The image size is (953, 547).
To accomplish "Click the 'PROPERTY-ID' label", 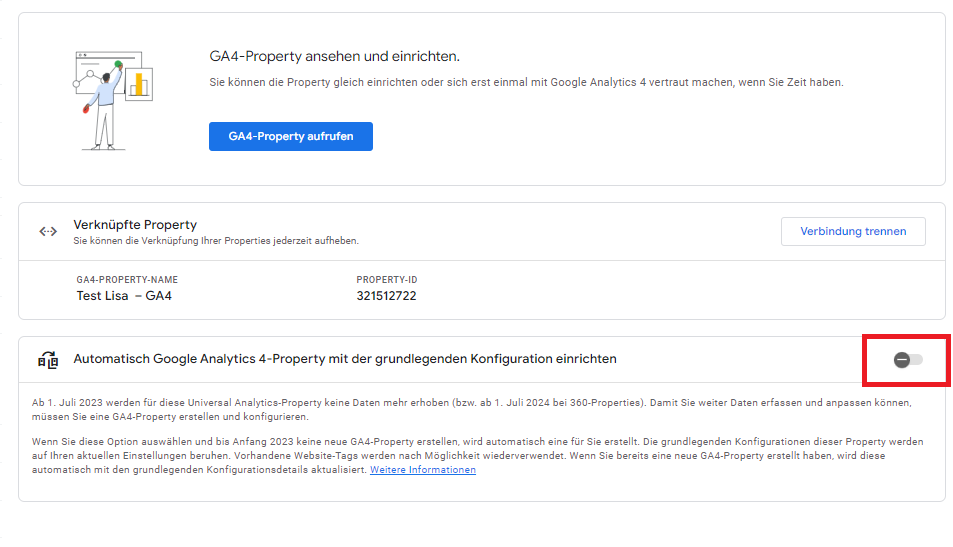I will coord(387,280).
